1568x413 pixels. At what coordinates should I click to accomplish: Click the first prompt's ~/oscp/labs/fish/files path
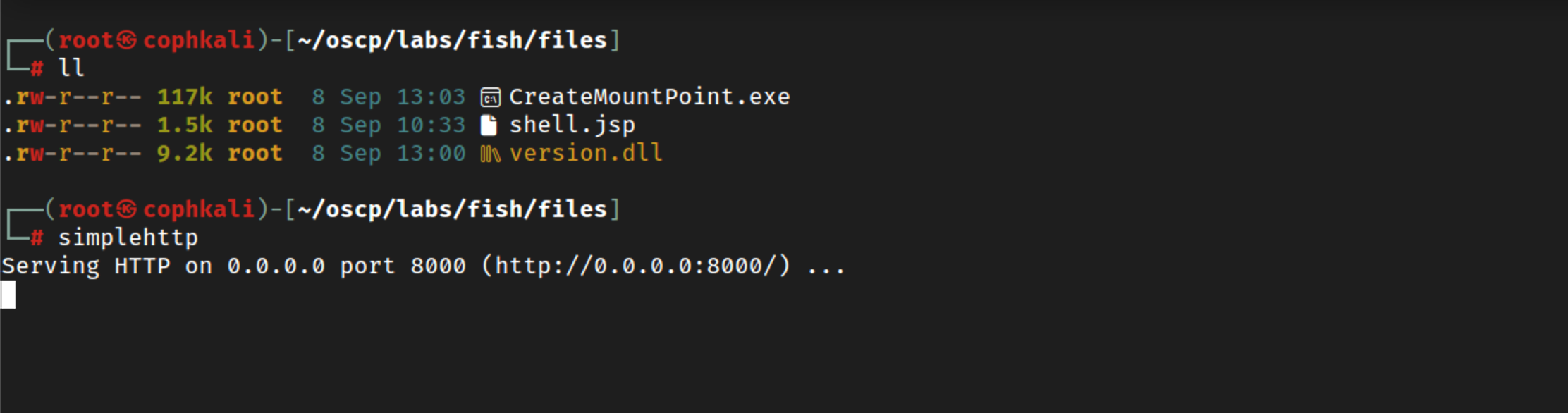tap(452, 40)
